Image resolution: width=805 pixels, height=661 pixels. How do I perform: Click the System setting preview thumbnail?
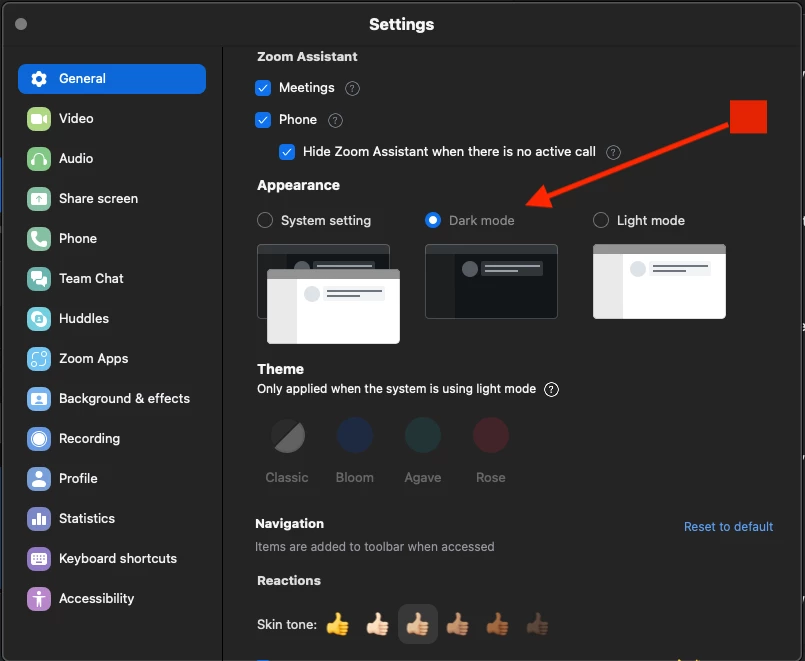point(329,294)
